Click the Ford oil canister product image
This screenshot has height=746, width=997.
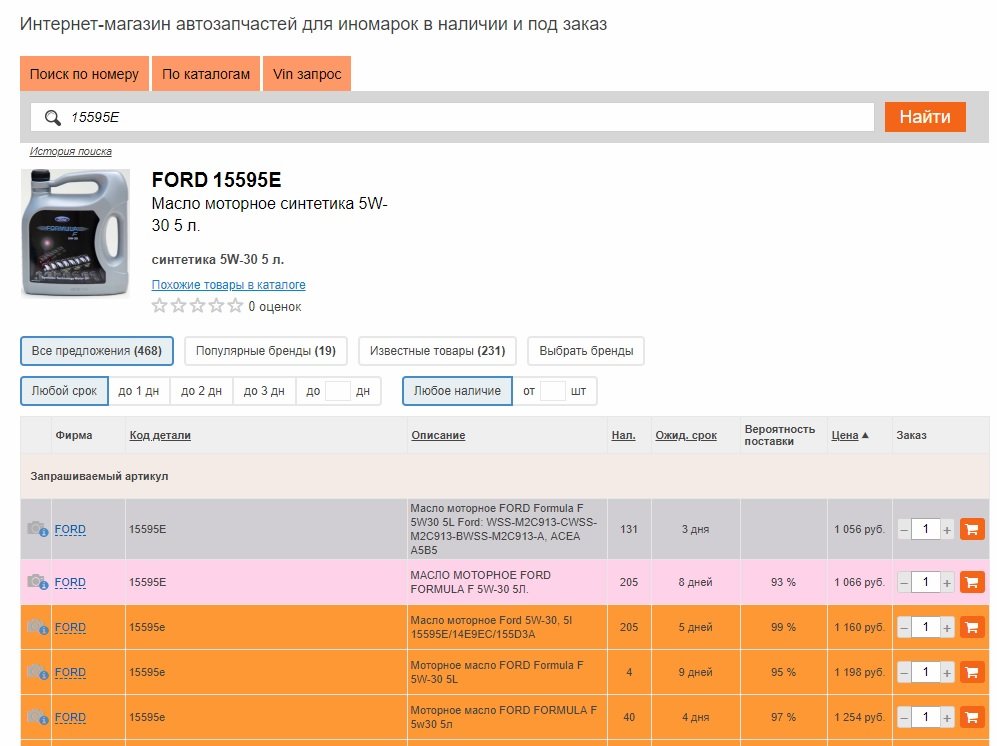(x=75, y=233)
